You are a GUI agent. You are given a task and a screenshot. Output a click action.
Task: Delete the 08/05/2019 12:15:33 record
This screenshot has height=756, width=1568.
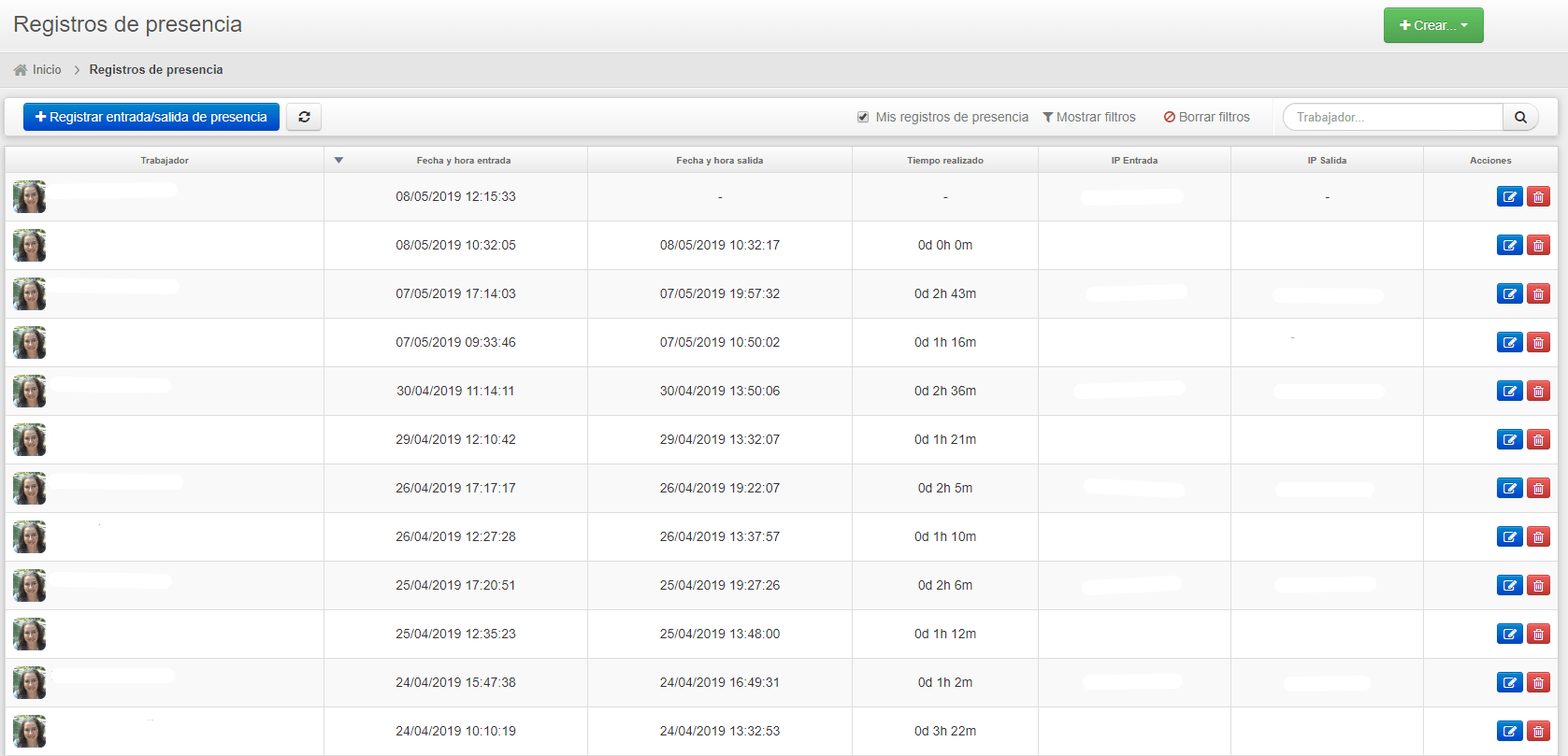coord(1538,196)
